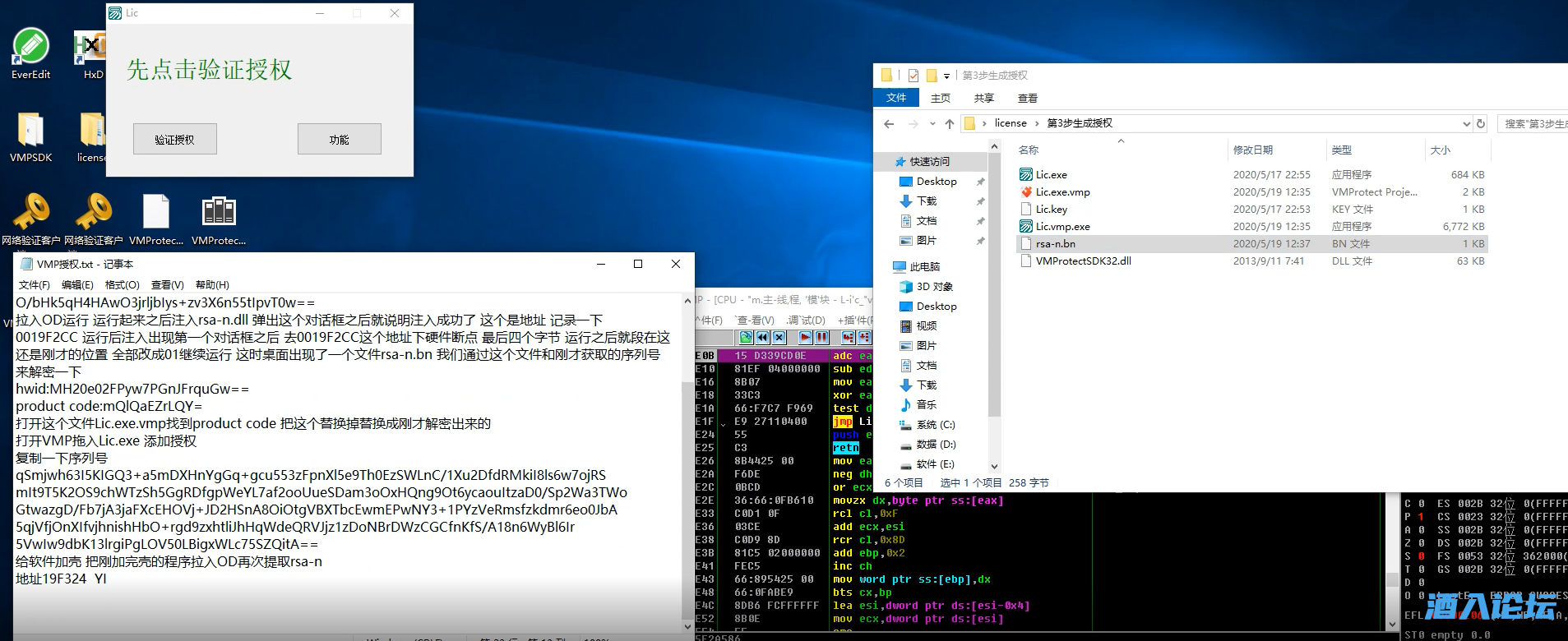Click the debugger close-program X icon
Image resolution: width=1568 pixels, height=641 pixels.
(x=779, y=337)
